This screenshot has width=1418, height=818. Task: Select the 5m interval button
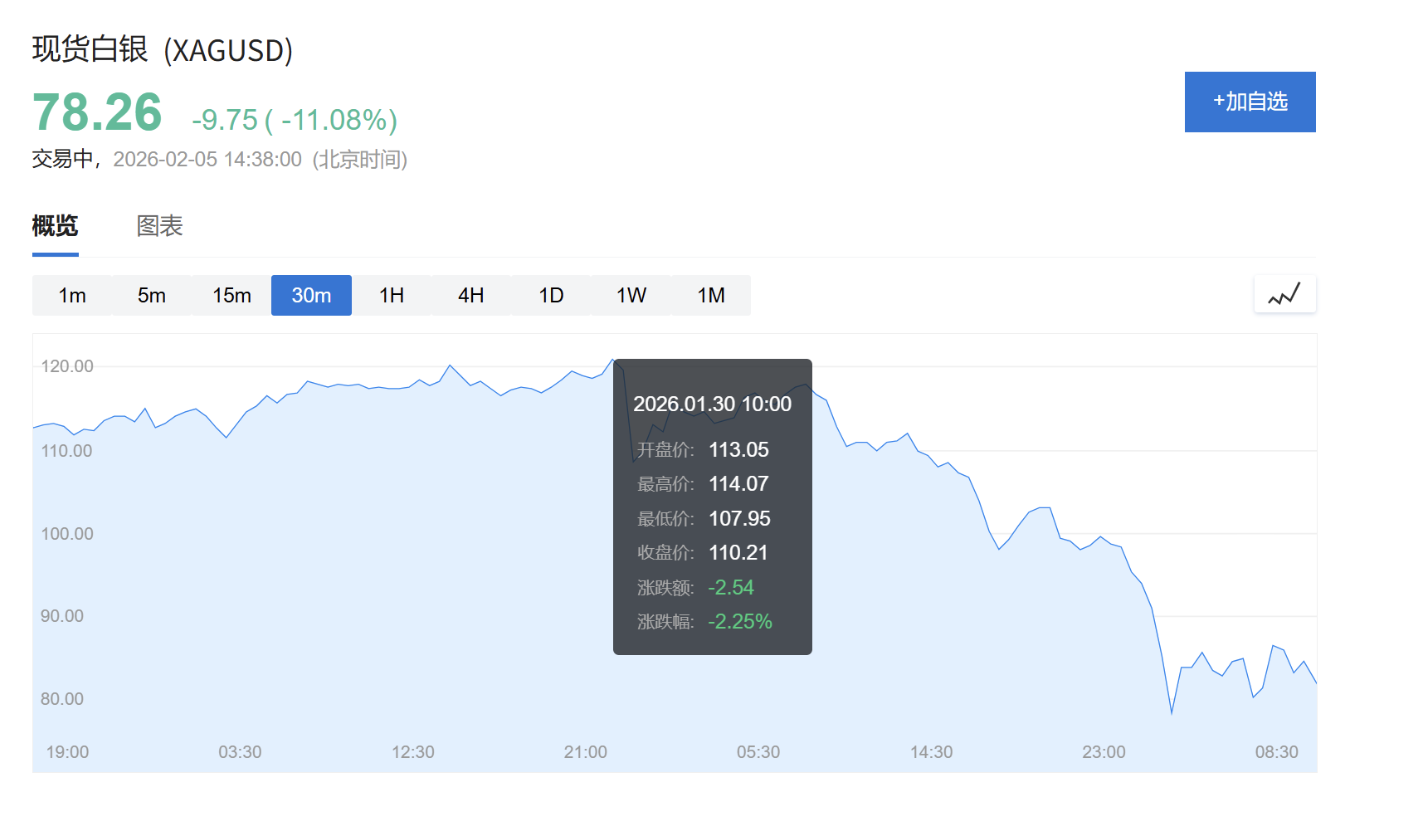[x=151, y=296]
